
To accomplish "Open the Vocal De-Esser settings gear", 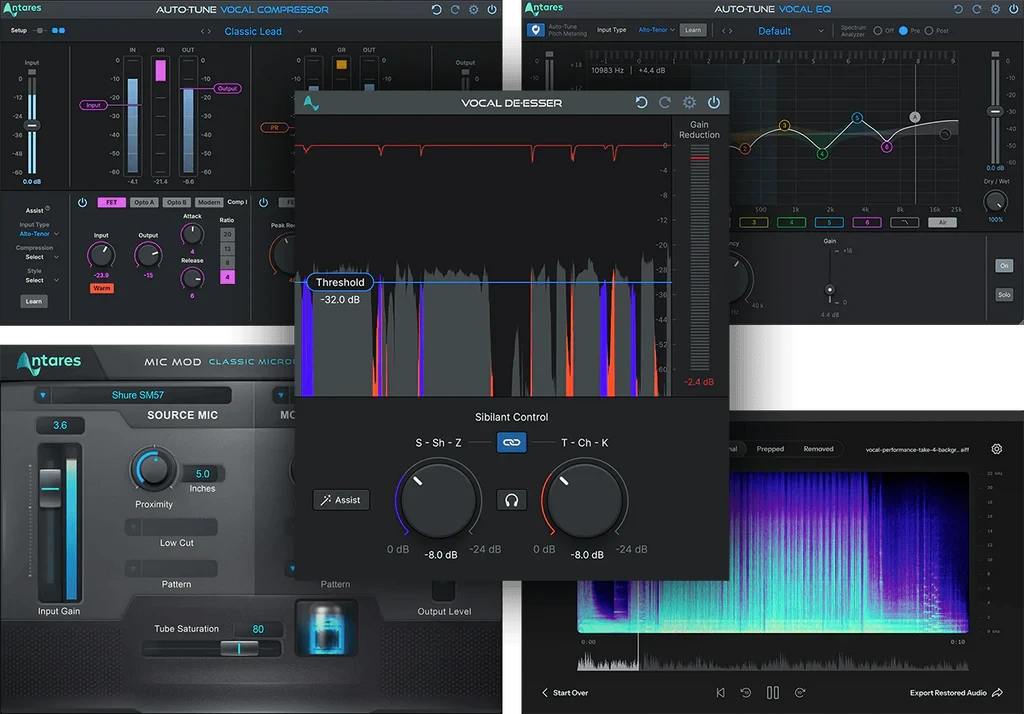I will [x=689, y=102].
